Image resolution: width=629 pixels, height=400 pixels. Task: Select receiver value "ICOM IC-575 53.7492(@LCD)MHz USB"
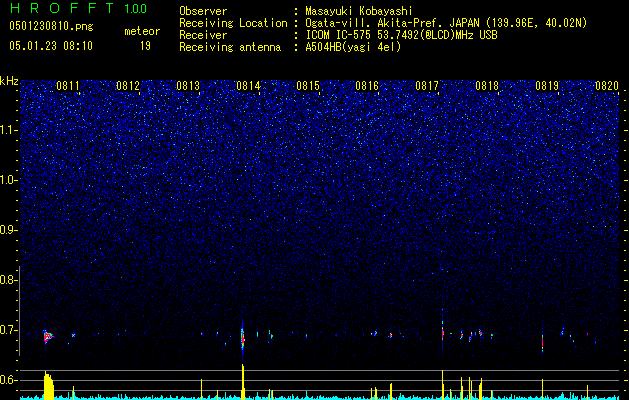(x=401, y=35)
